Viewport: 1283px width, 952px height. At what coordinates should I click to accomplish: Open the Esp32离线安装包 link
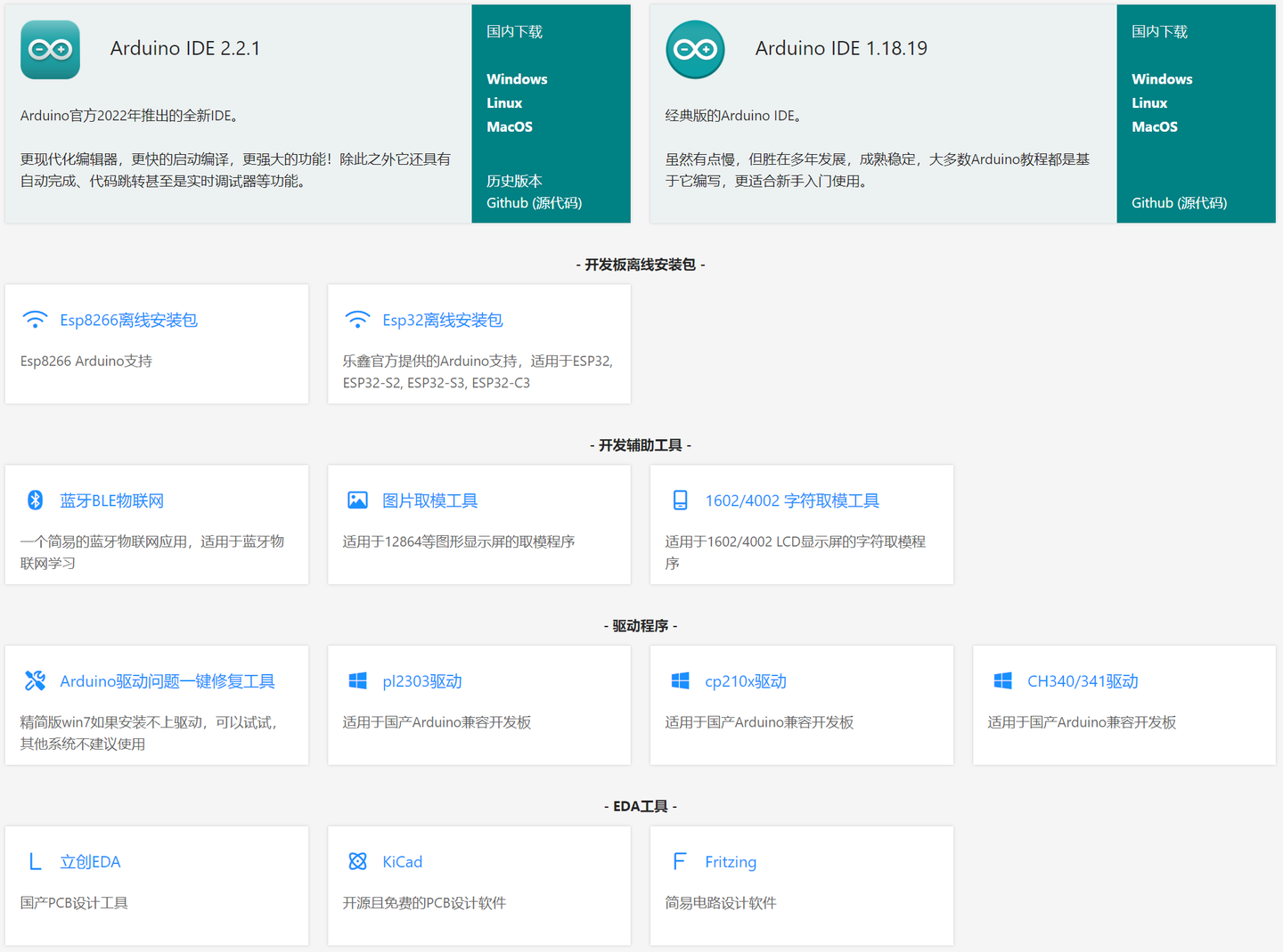point(443,320)
